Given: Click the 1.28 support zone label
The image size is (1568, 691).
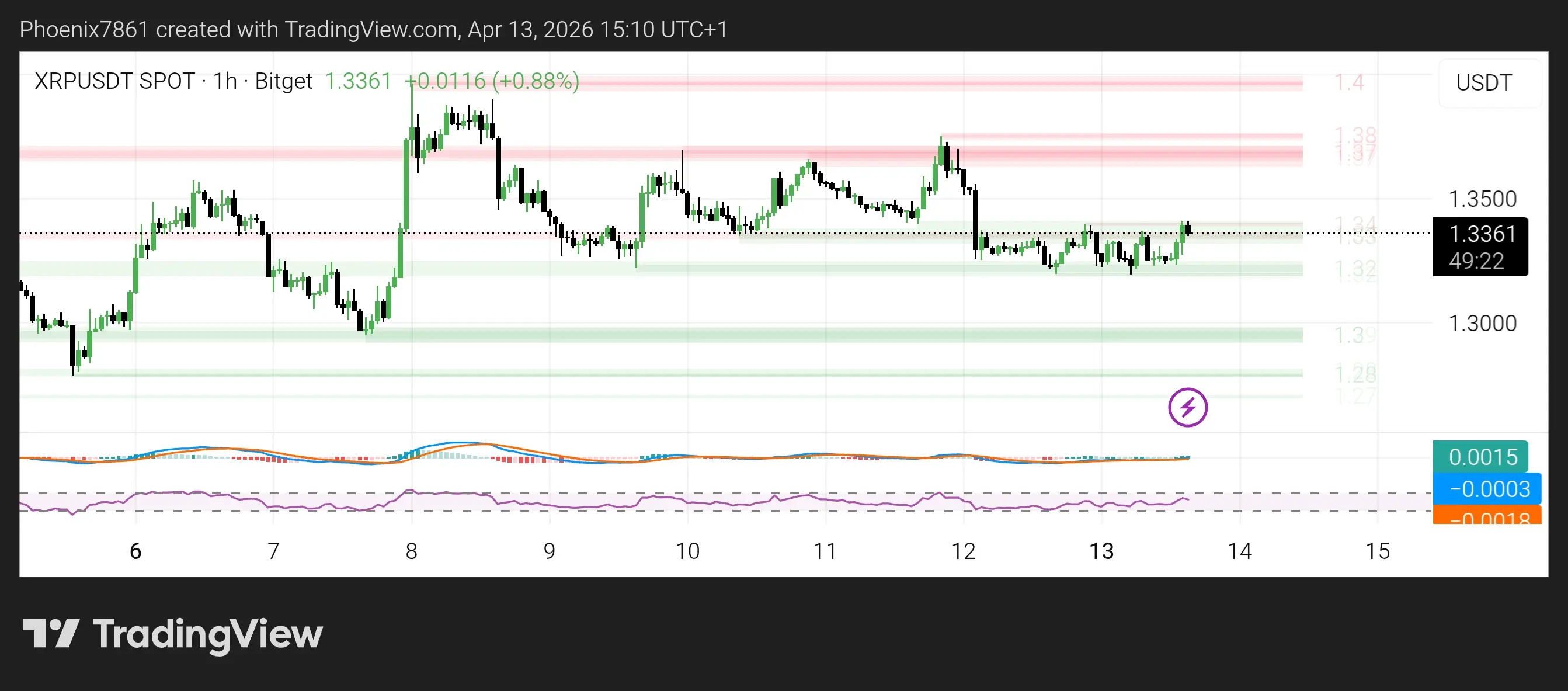Looking at the screenshot, I should pyautogui.click(x=1354, y=374).
